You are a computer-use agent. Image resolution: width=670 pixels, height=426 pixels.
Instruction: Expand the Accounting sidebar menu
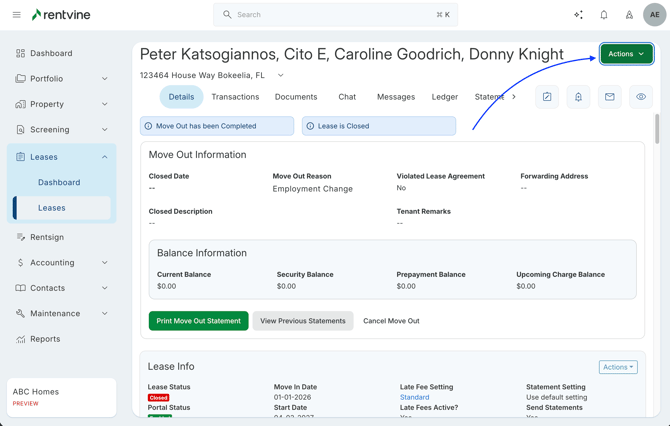click(x=104, y=263)
